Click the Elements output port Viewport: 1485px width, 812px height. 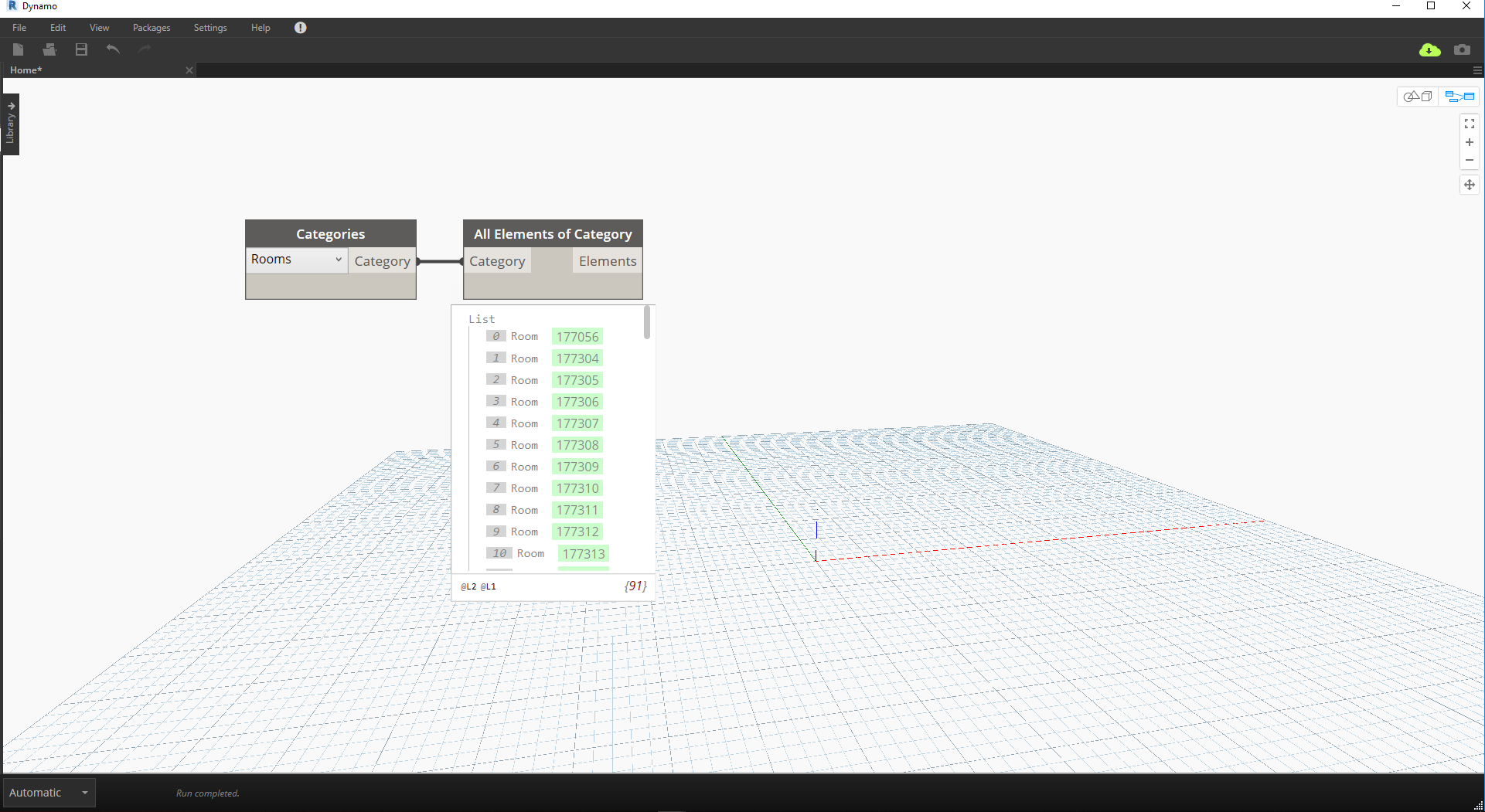click(x=607, y=261)
